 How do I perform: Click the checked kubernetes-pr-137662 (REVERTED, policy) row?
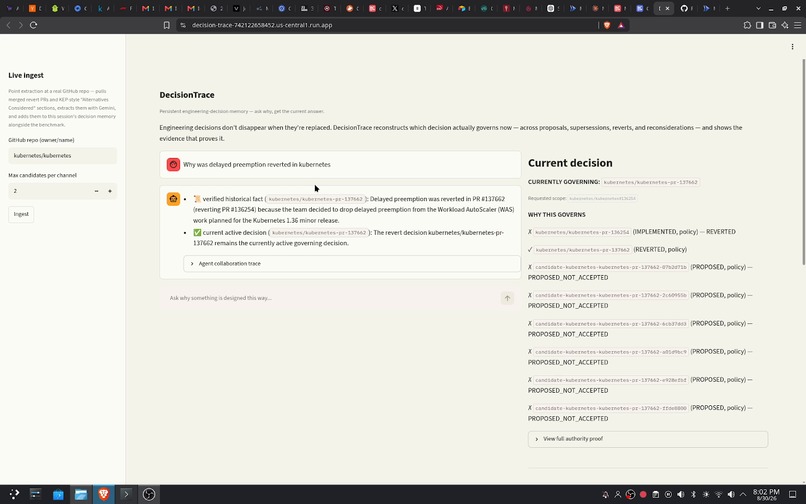click(x=608, y=249)
